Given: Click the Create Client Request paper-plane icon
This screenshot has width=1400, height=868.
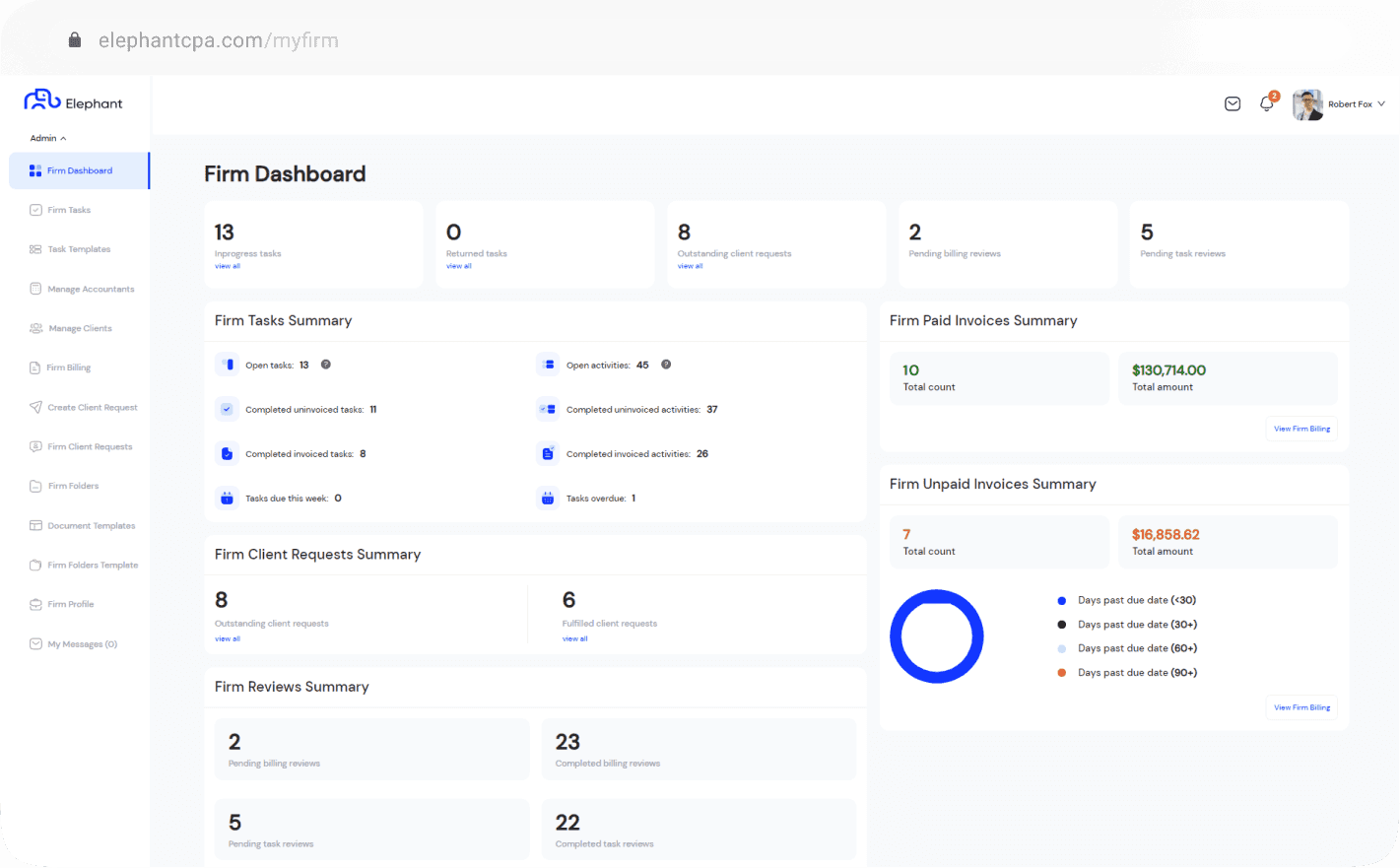Looking at the screenshot, I should coord(35,407).
